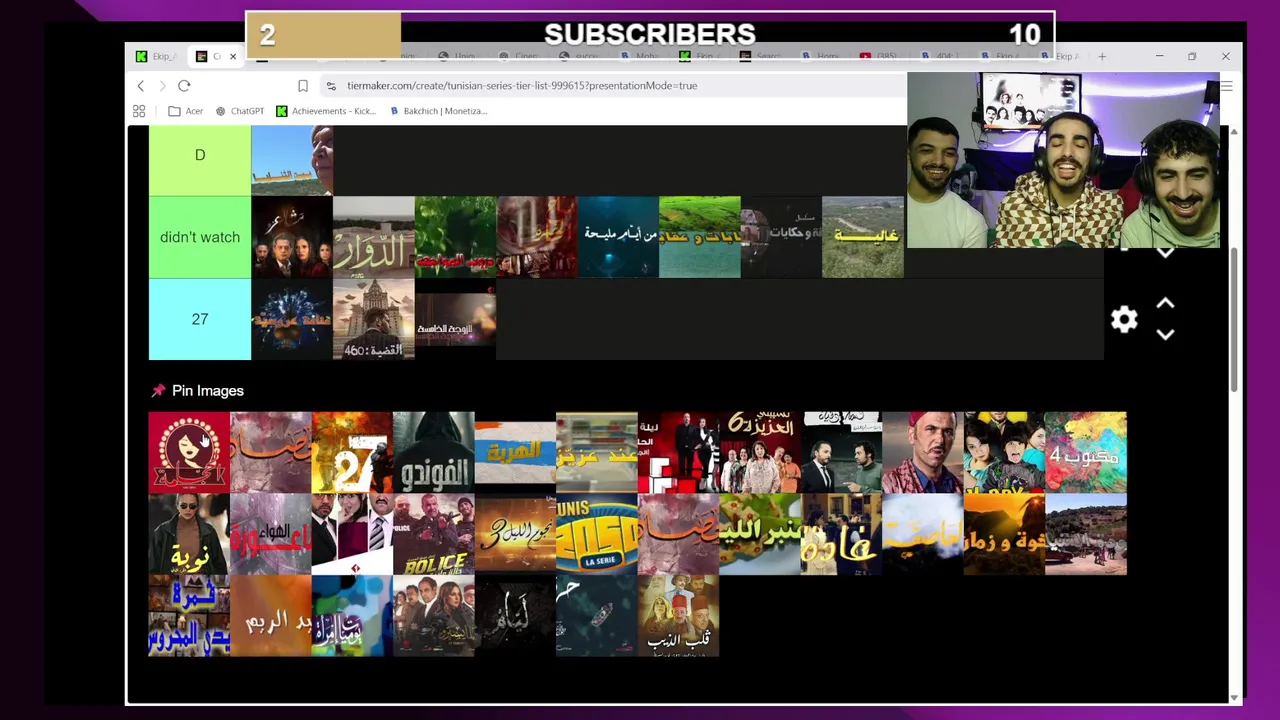Pick the الفوندو hooded figure poster

click(x=434, y=452)
